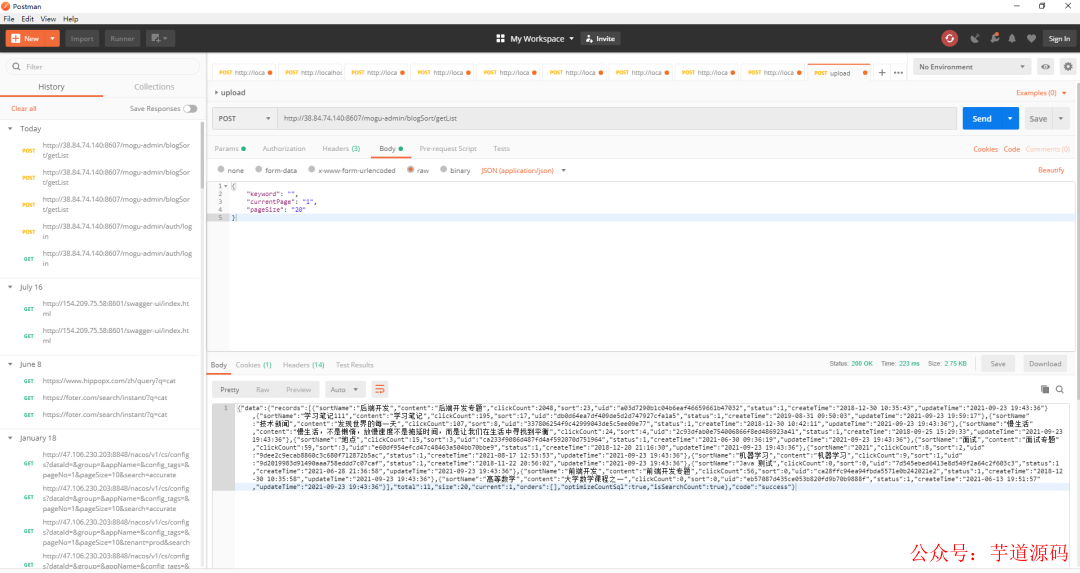Open the Headers (3) request tab
The width and height of the screenshot is (1080, 573).
[341, 149]
